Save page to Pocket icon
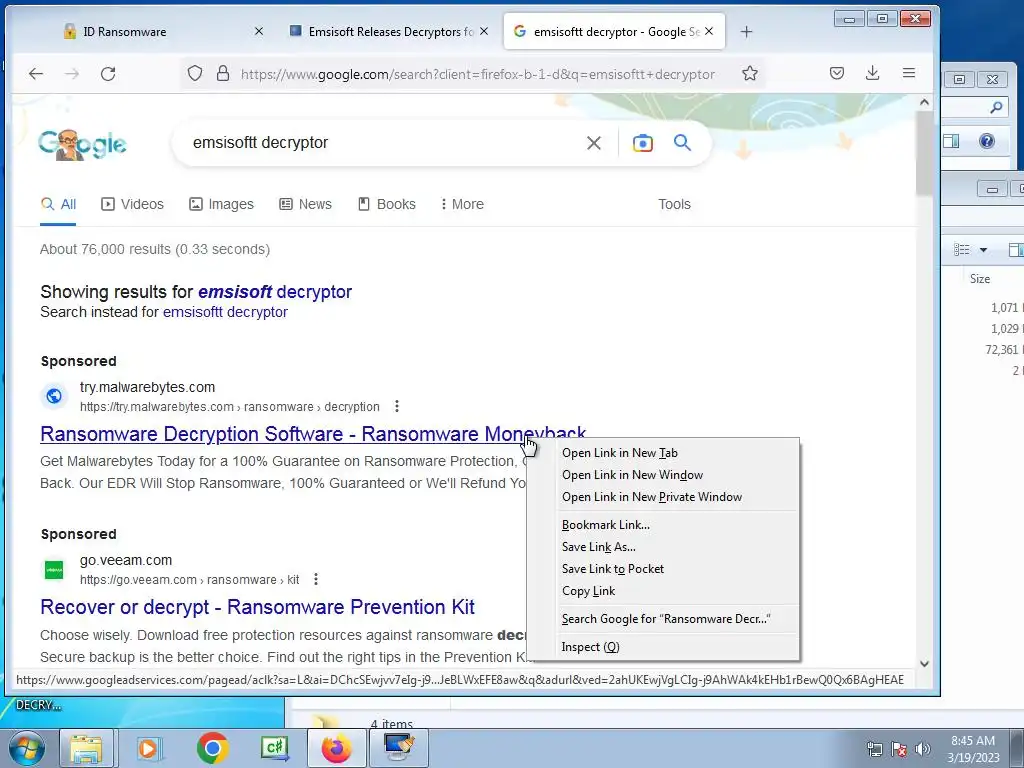 pyautogui.click(x=837, y=73)
